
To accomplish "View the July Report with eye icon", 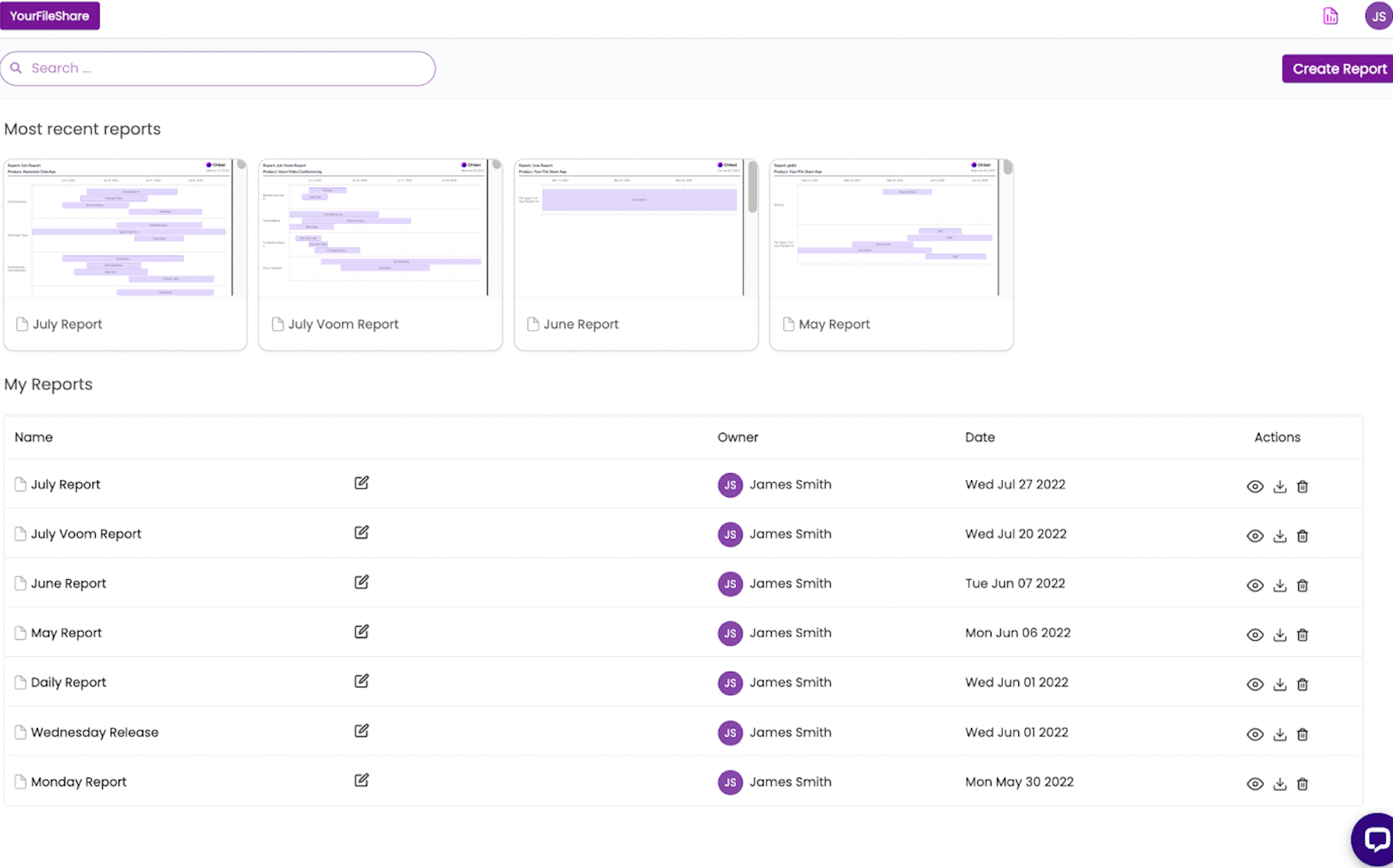I will point(1255,486).
